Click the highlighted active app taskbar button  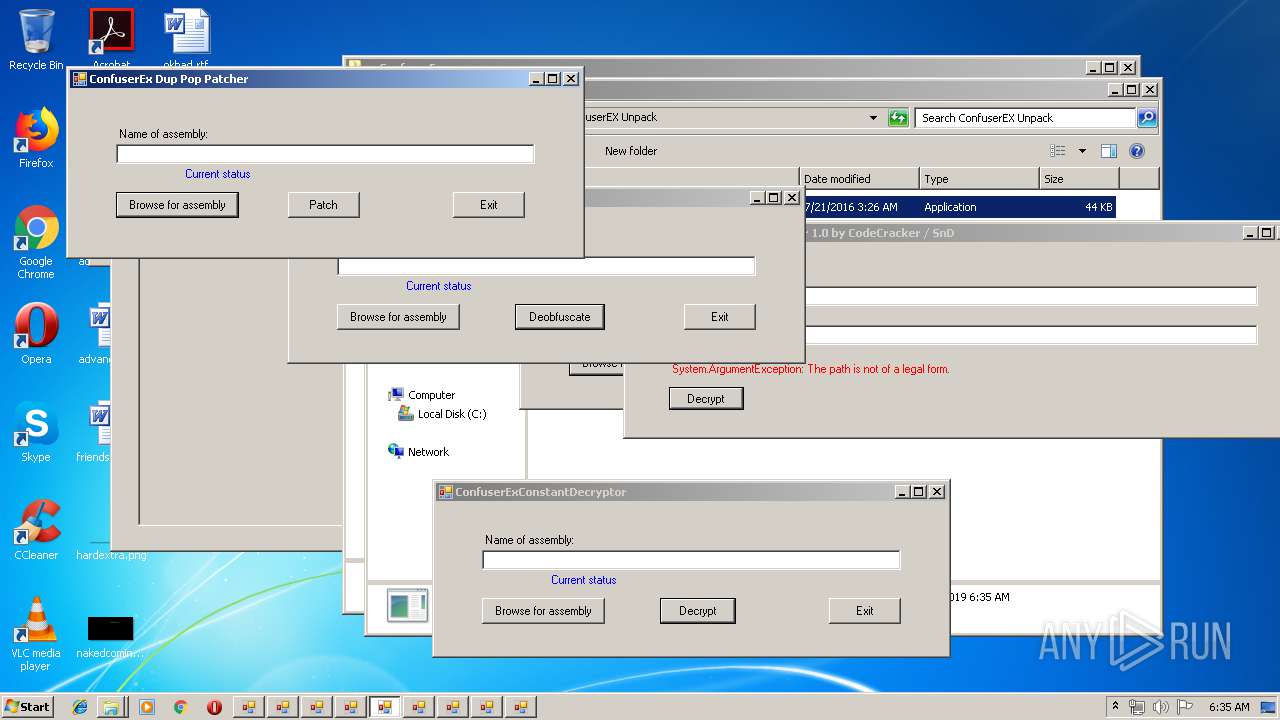click(384, 707)
